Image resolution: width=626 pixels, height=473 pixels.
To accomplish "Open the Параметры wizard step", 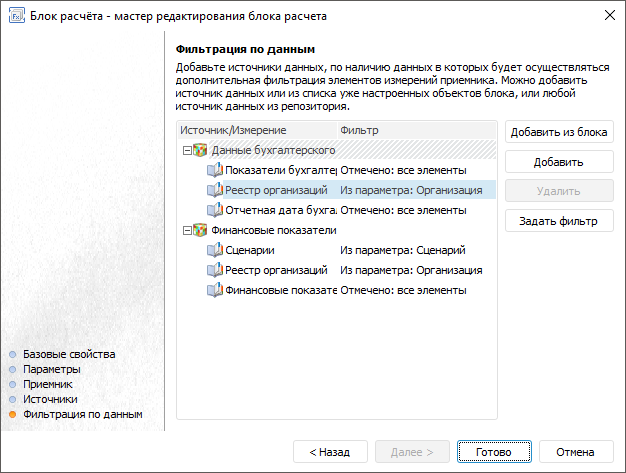I will (52, 369).
